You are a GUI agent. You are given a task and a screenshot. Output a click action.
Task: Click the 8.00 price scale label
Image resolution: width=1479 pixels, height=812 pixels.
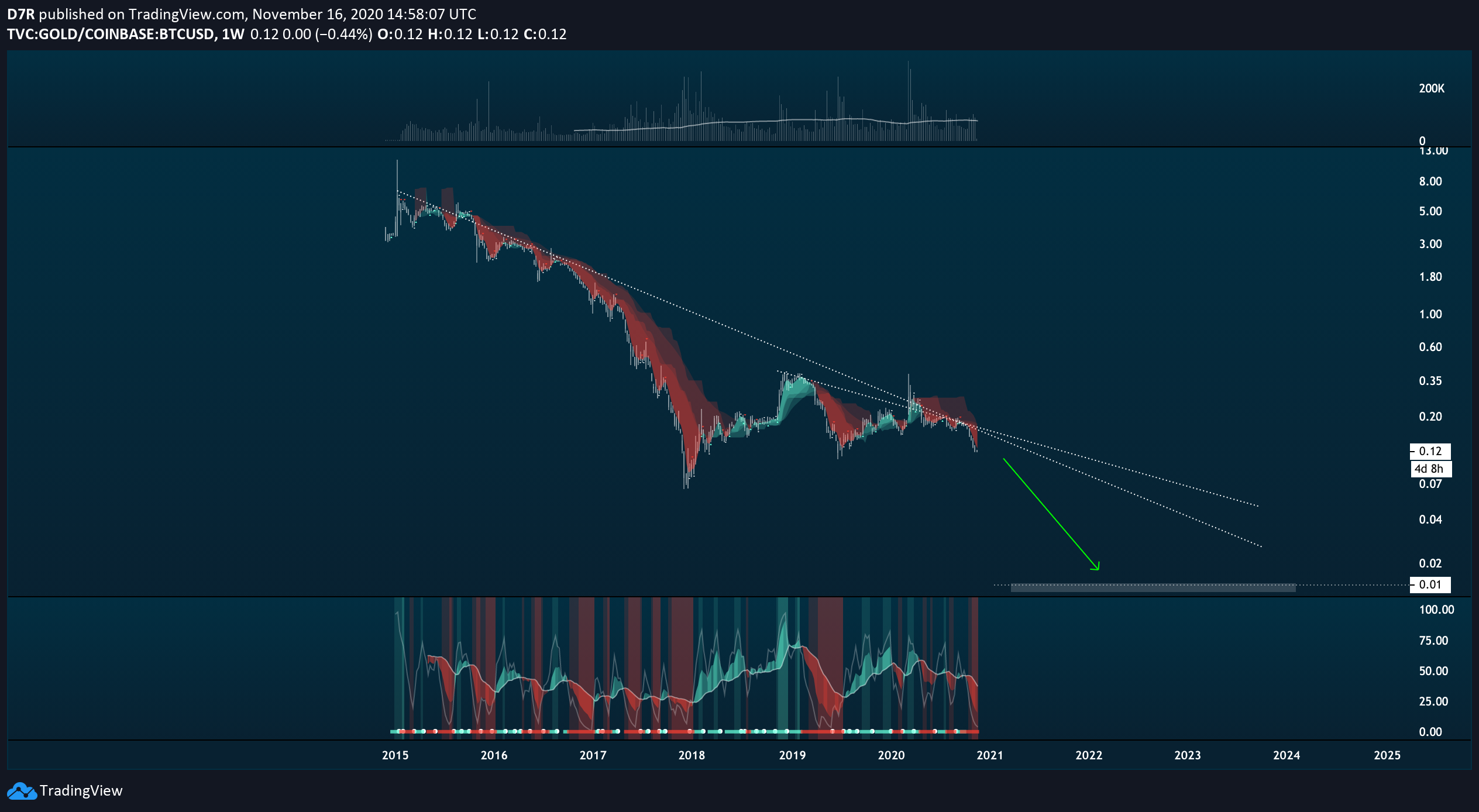(1430, 181)
